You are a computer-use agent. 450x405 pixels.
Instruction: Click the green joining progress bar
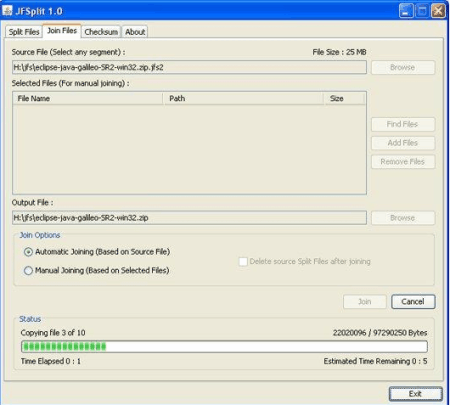(224, 347)
